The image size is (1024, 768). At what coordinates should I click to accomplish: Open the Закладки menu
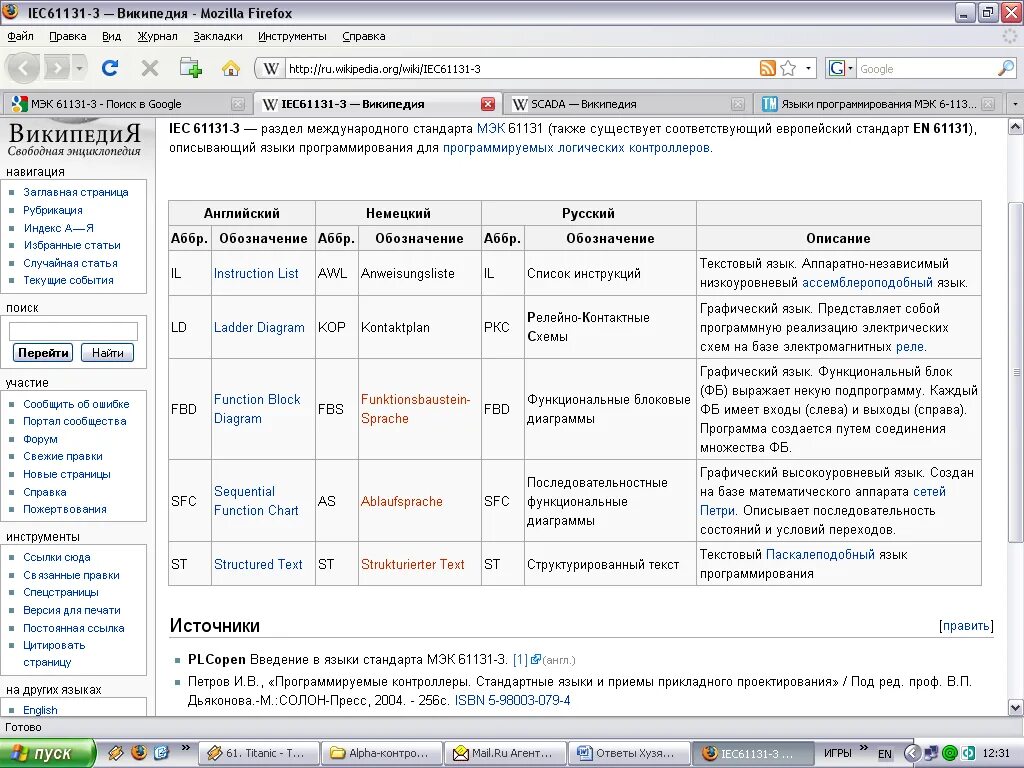(x=217, y=36)
